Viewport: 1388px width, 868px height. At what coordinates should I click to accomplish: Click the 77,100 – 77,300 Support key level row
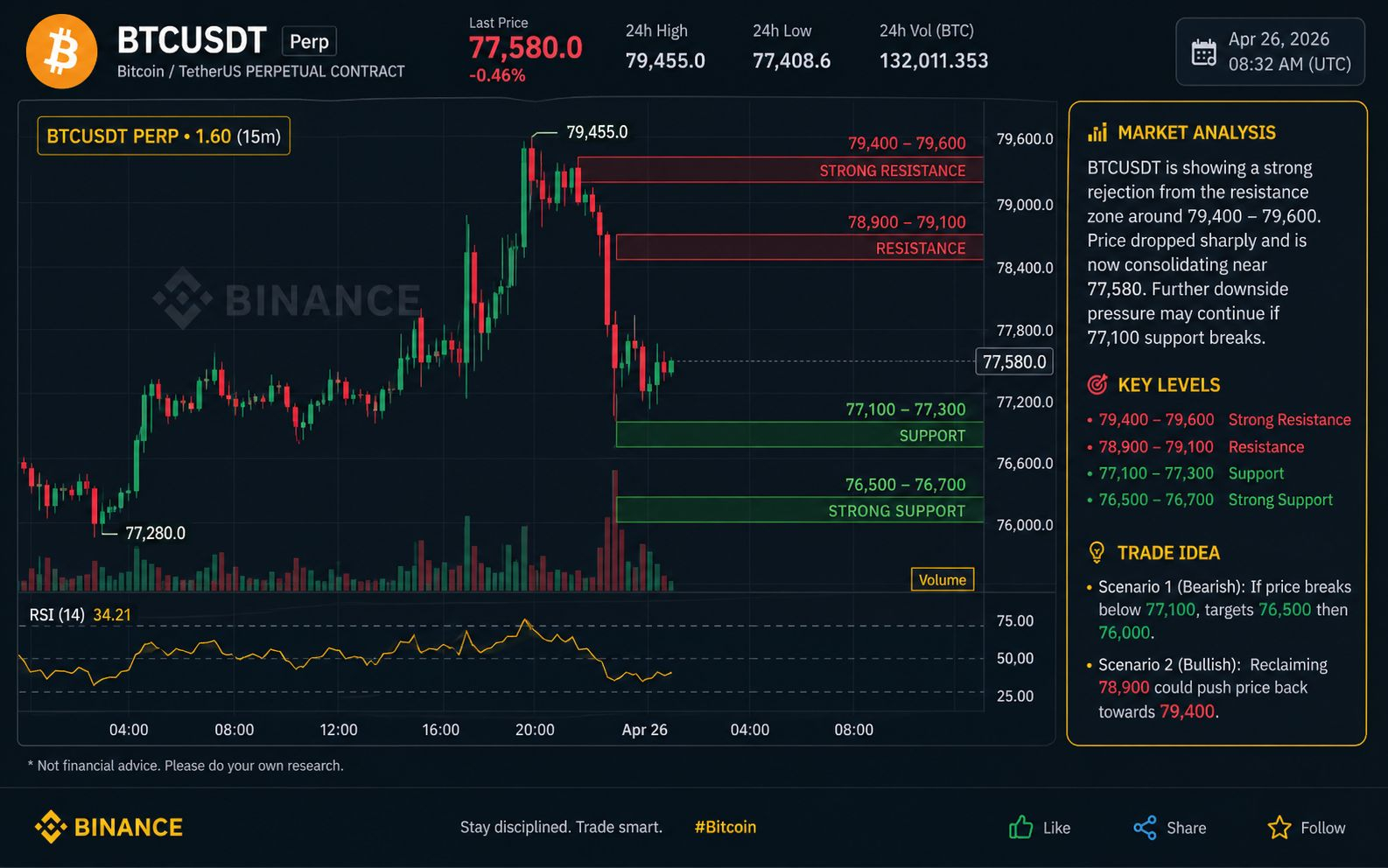[x=1185, y=473]
